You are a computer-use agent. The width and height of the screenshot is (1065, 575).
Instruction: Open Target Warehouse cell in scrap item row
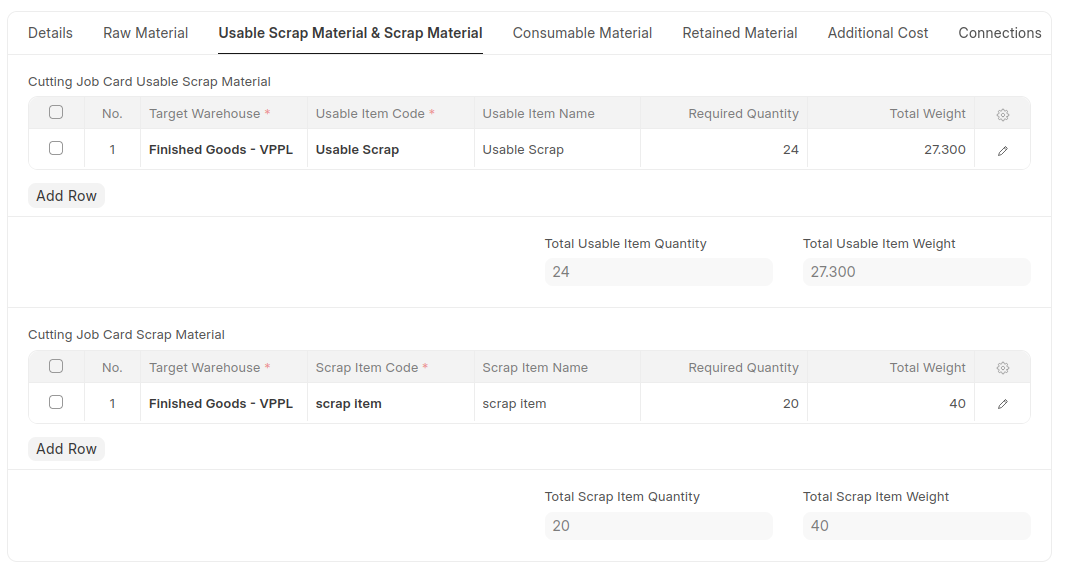click(223, 403)
